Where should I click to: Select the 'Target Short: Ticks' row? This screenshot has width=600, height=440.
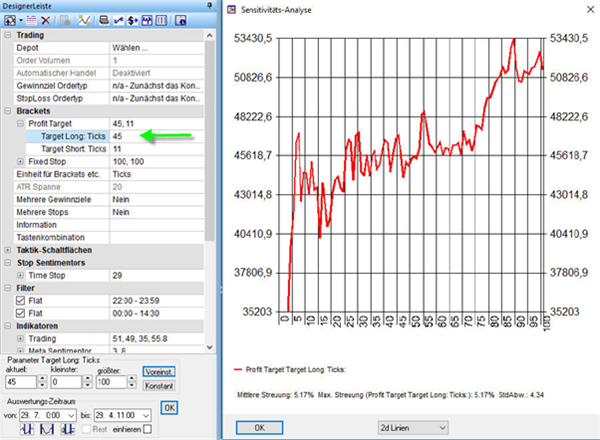coord(114,149)
